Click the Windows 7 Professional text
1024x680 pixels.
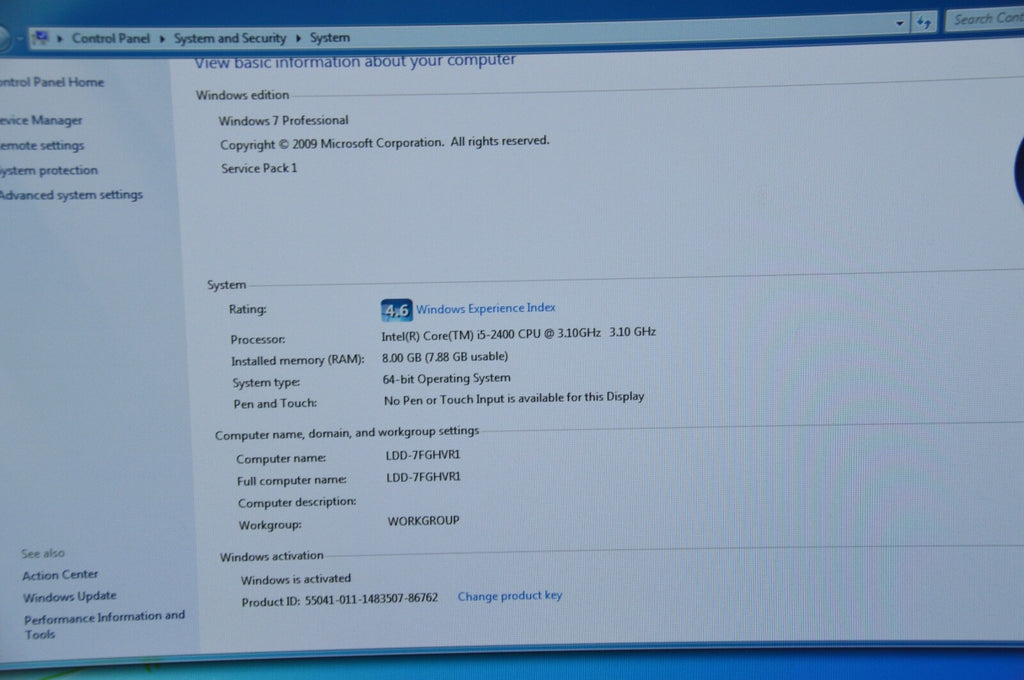(x=283, y=121)
